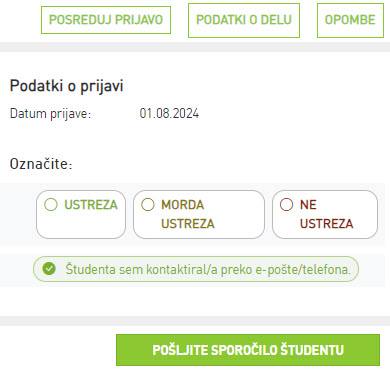Select the green USTREZA radio circle
Image resolution: width=390 pixels, height=374 pixels.
pos(51,204)
